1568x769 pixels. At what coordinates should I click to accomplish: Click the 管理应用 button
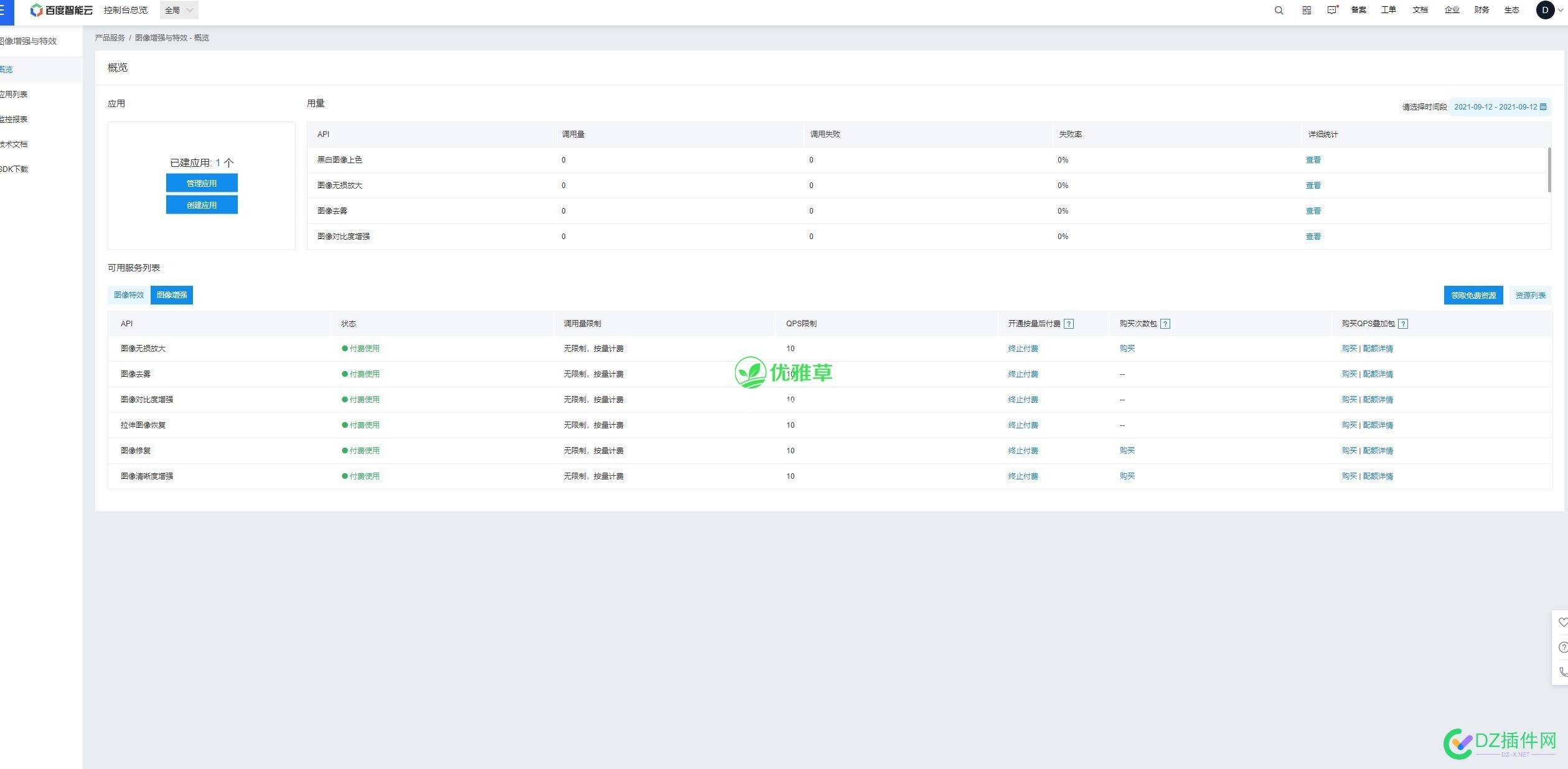click(x=202, y=183)
